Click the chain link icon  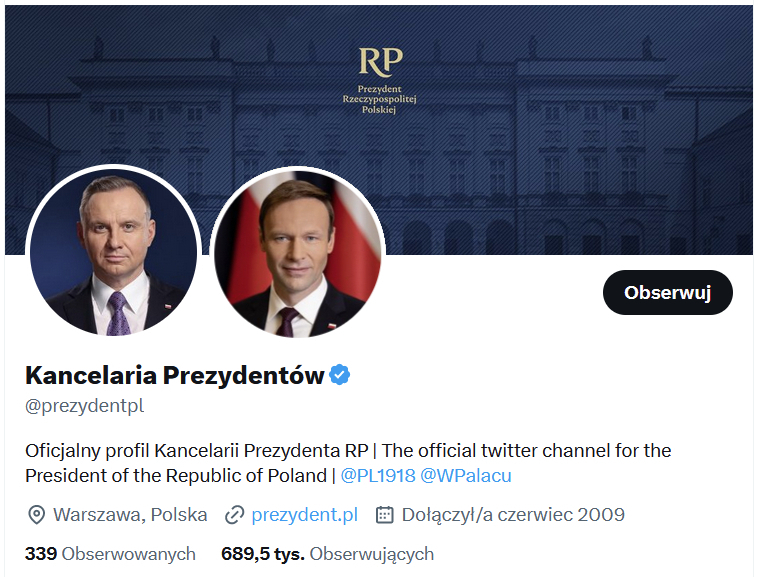pyautogui.click(x=235, y=515)
